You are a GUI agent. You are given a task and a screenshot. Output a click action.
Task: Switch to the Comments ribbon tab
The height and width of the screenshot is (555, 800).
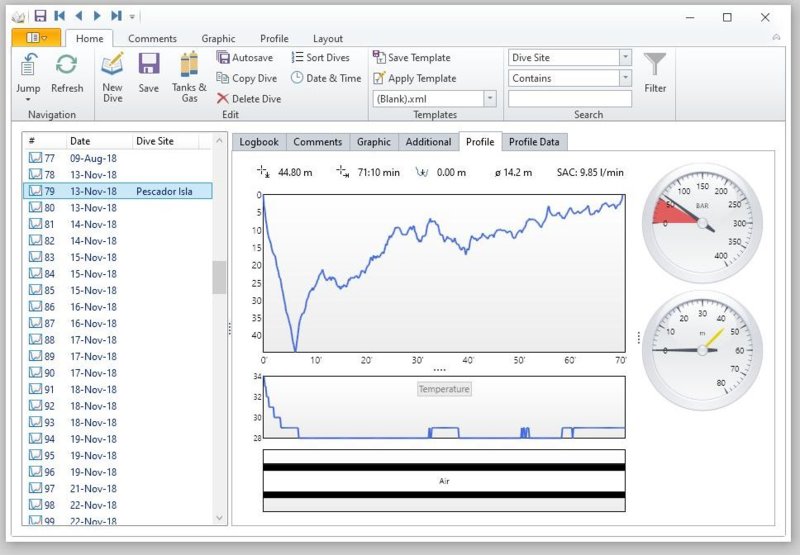click(x=152, y=39)
